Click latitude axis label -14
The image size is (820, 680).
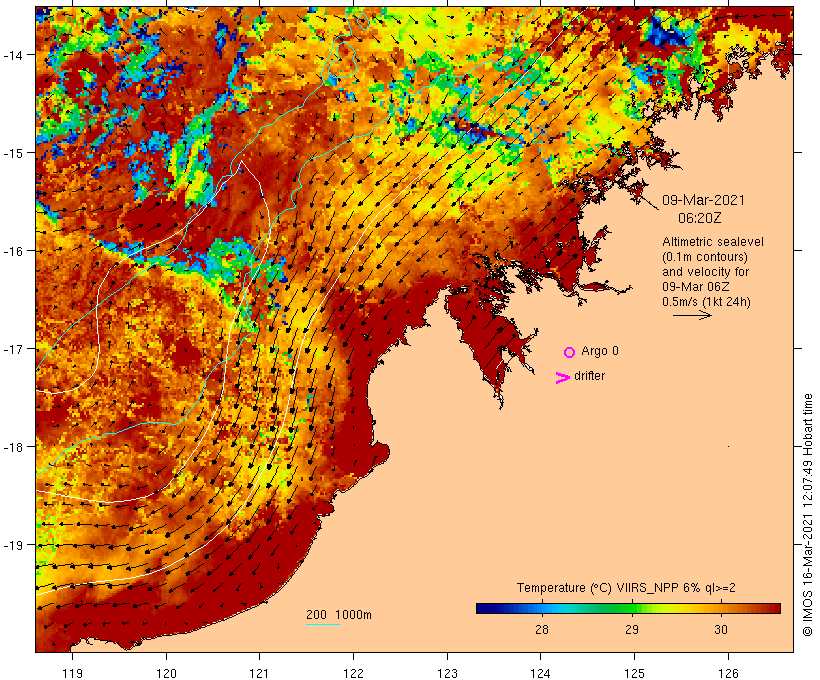click(12, 54)
